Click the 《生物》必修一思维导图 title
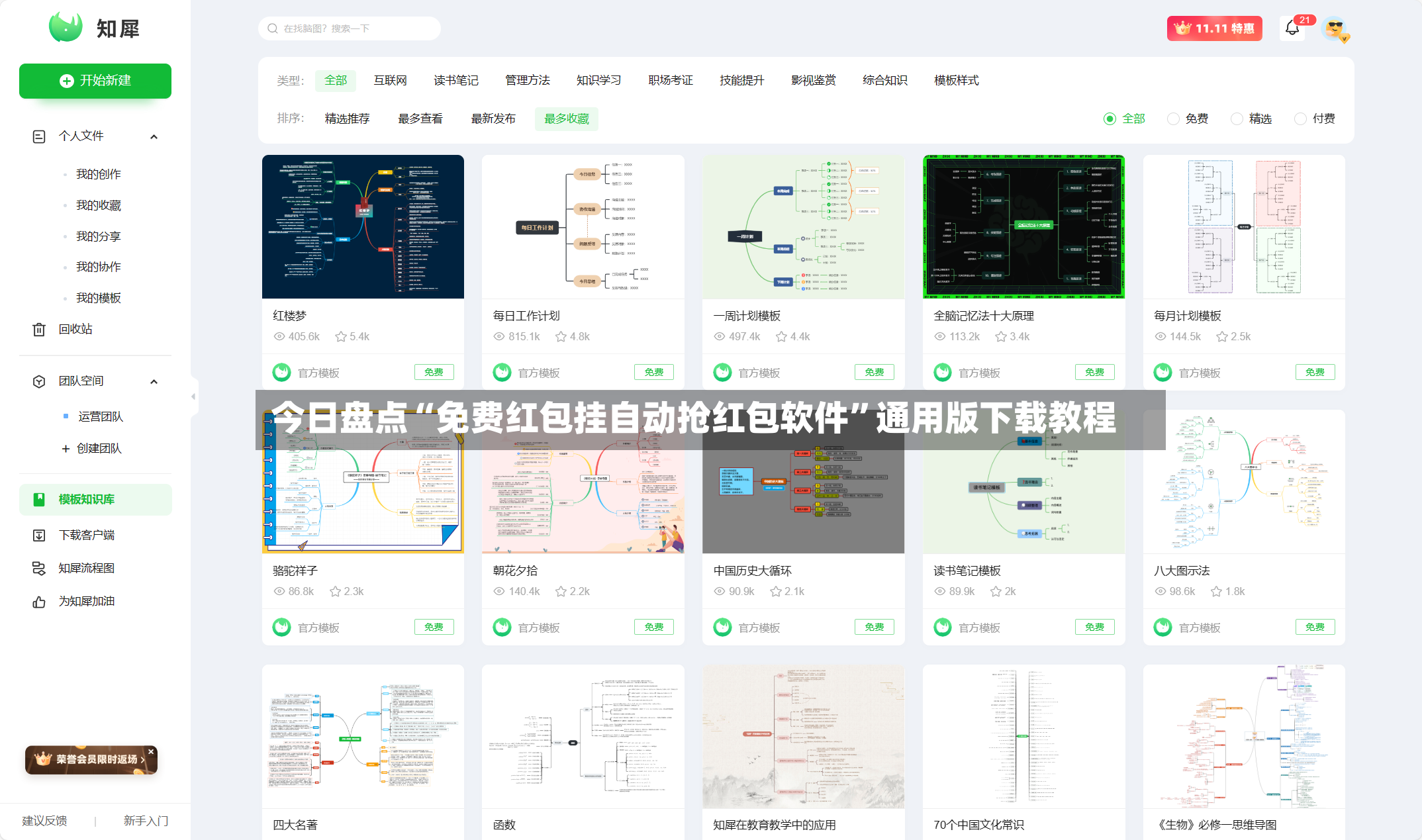Screen dimensions: 1422x840 pos(1215,825)
